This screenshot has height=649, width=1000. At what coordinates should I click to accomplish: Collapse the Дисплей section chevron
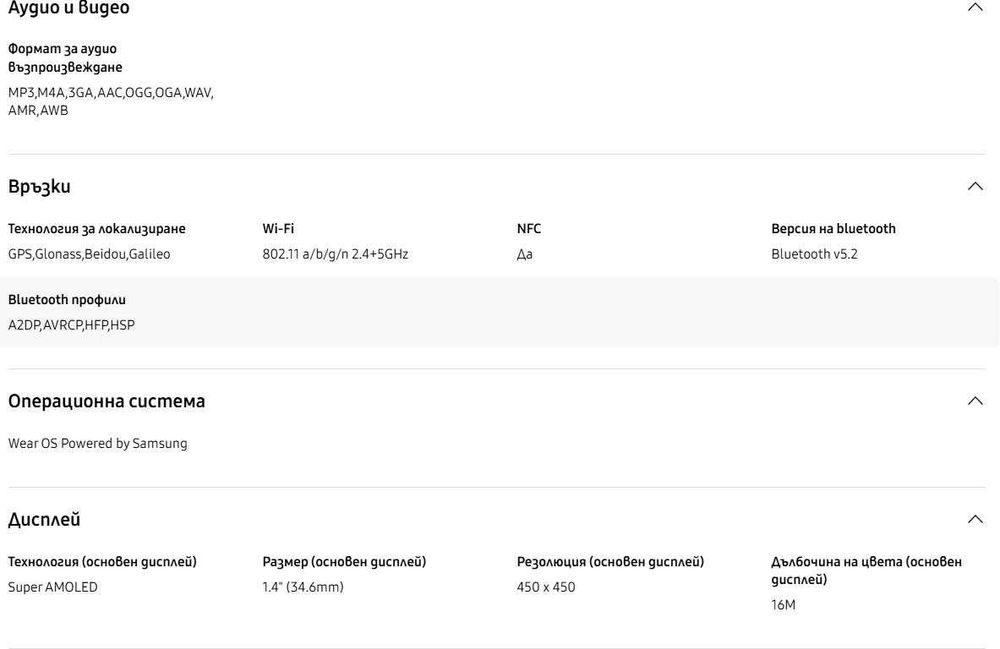(x=975, y=519)
